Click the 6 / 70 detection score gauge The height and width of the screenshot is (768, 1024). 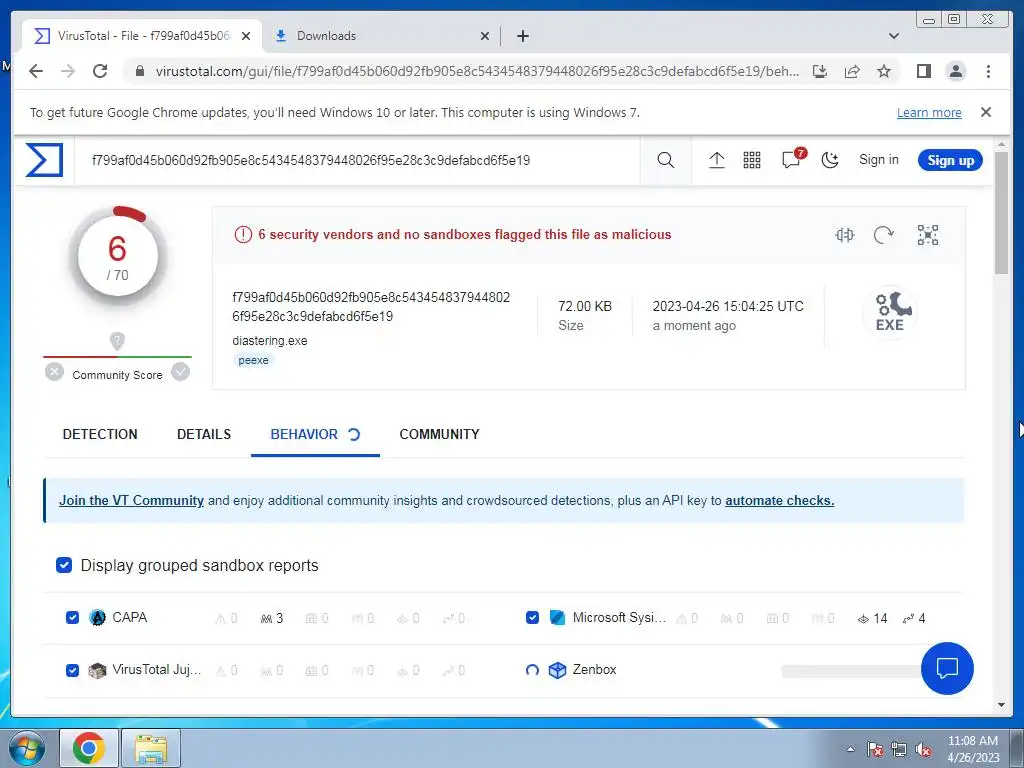coord(118,256)
